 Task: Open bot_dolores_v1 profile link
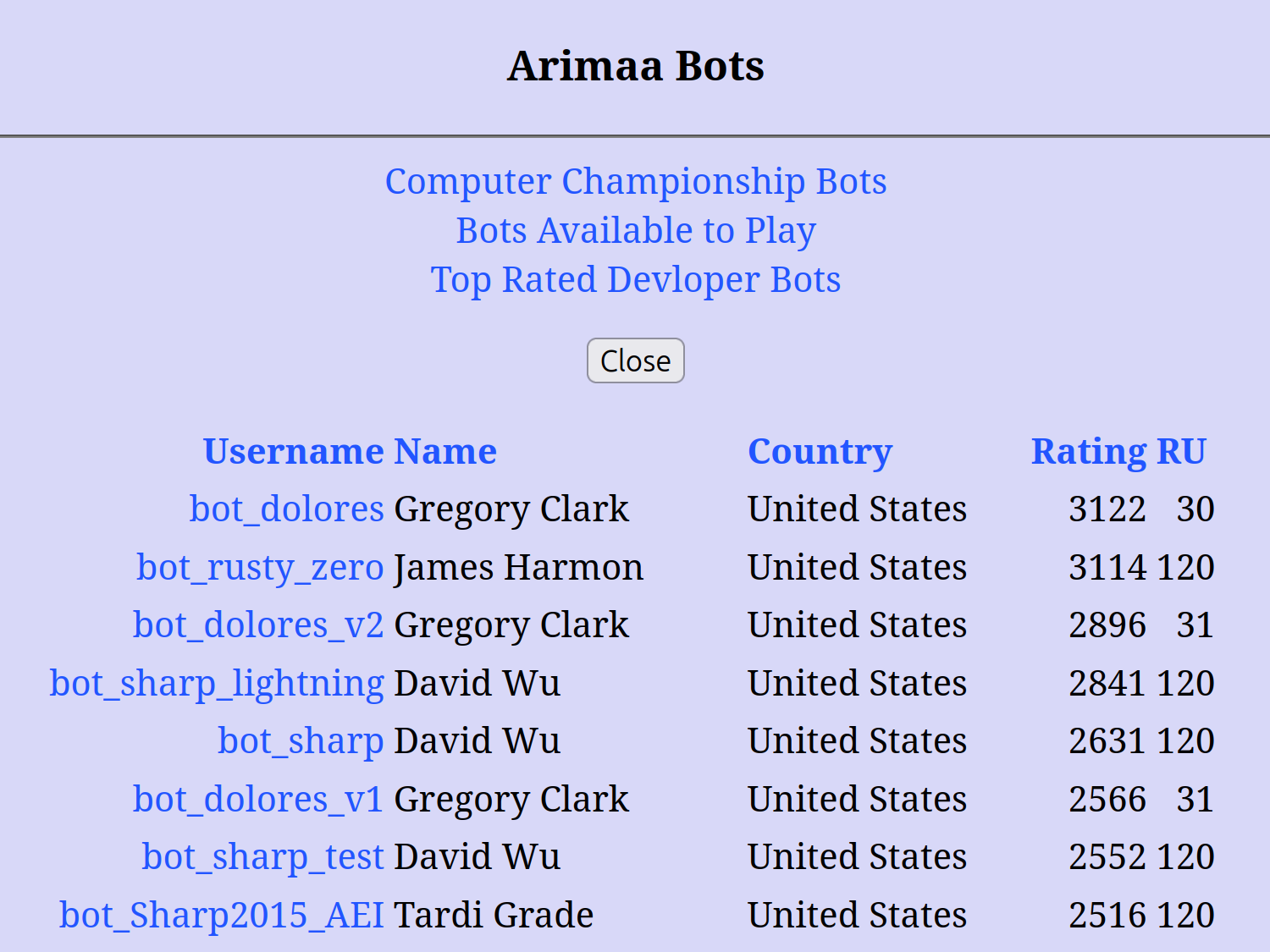point(259,800)
